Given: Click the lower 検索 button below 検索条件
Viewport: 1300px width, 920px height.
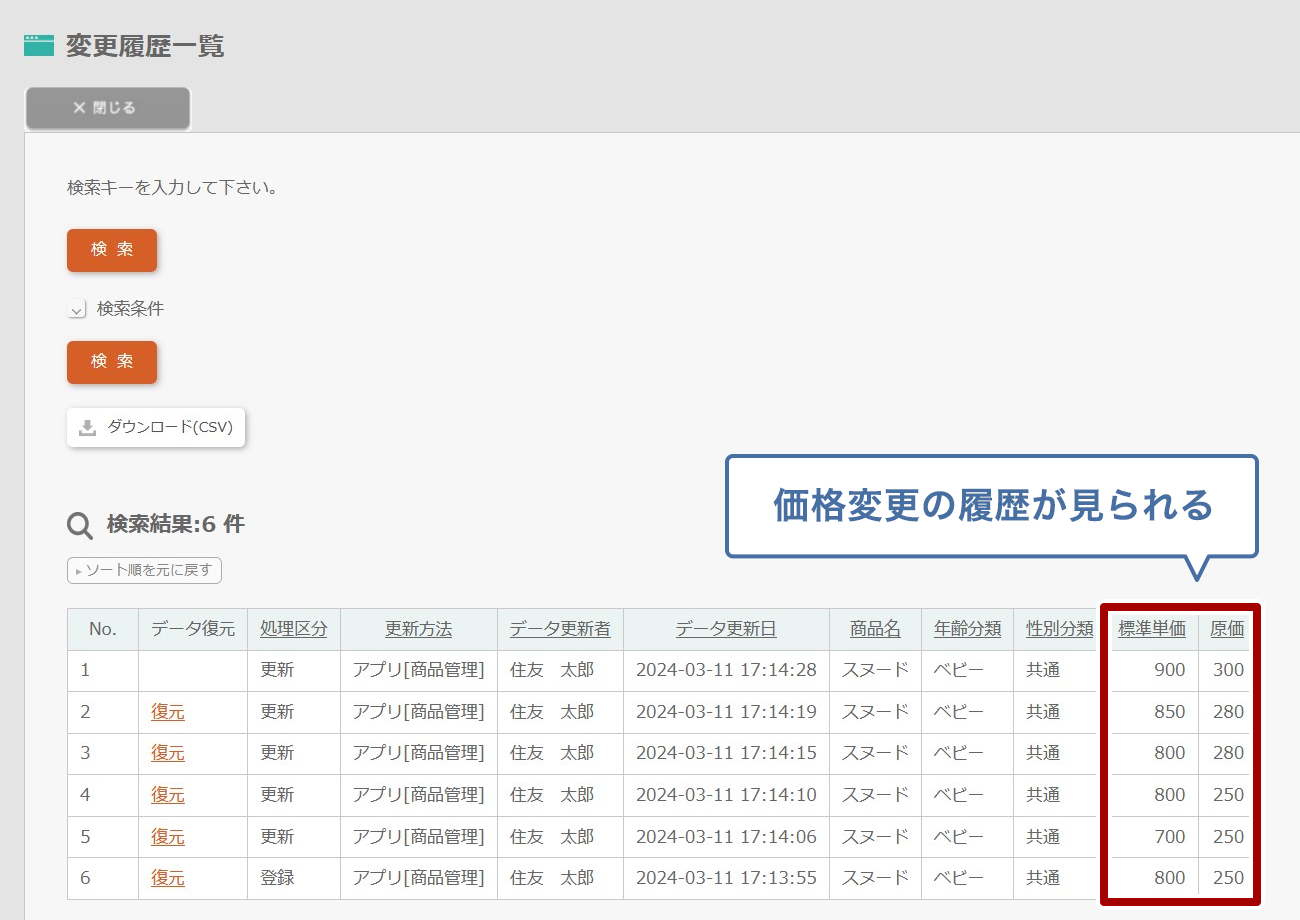Looking at the screenshot, I should pyautogui.click(x=112, y=362).
